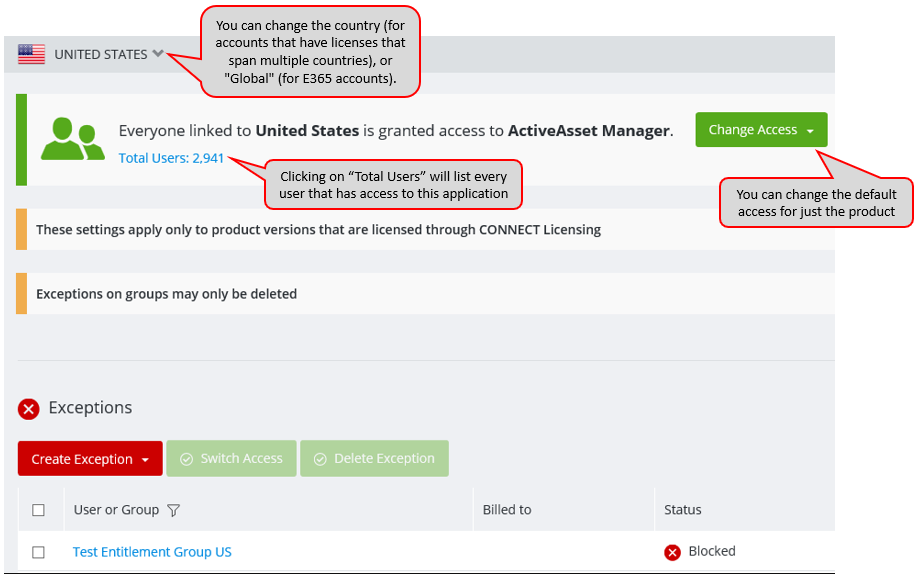Viewport: 917px width, 575px height.
Task: Tick the select-all checkbox in table header
Action: click(x=39, y=510)
